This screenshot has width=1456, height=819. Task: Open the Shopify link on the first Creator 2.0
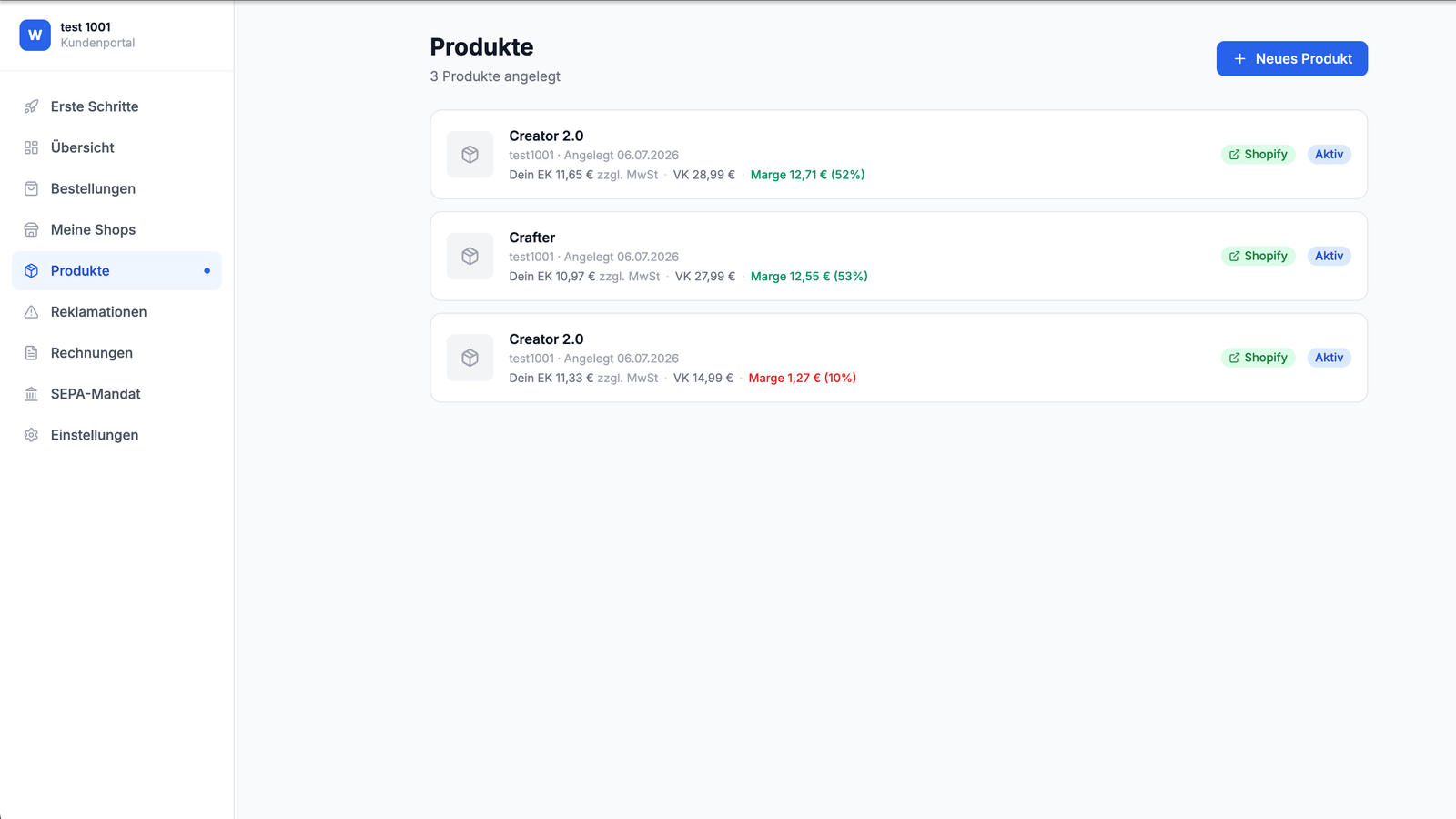1258,155
